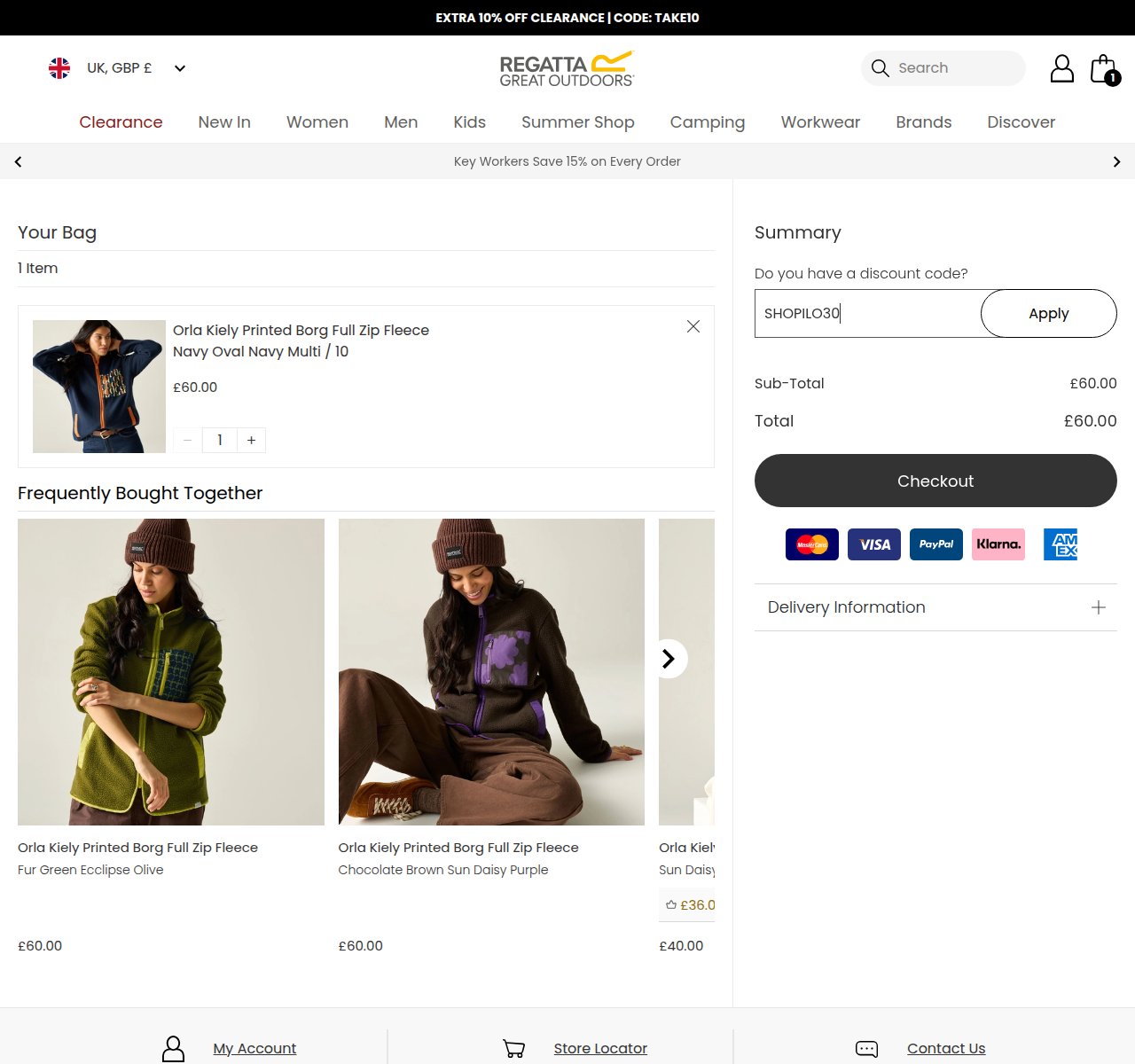Open the Navy Oval fleece product title link

pyautogui.click(x=301, y=340)
